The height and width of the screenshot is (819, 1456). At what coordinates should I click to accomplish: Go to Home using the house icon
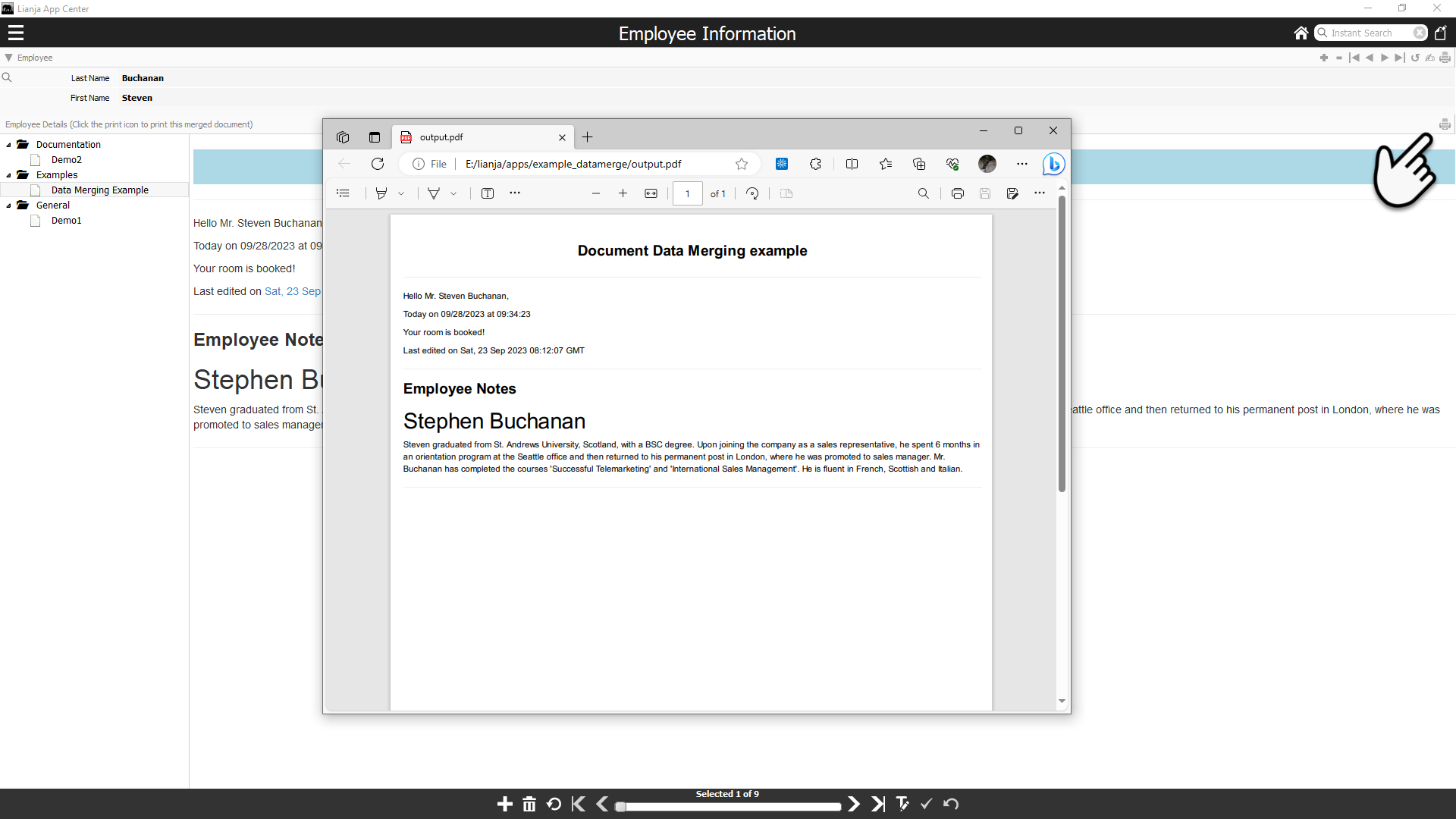(1301, 33)
